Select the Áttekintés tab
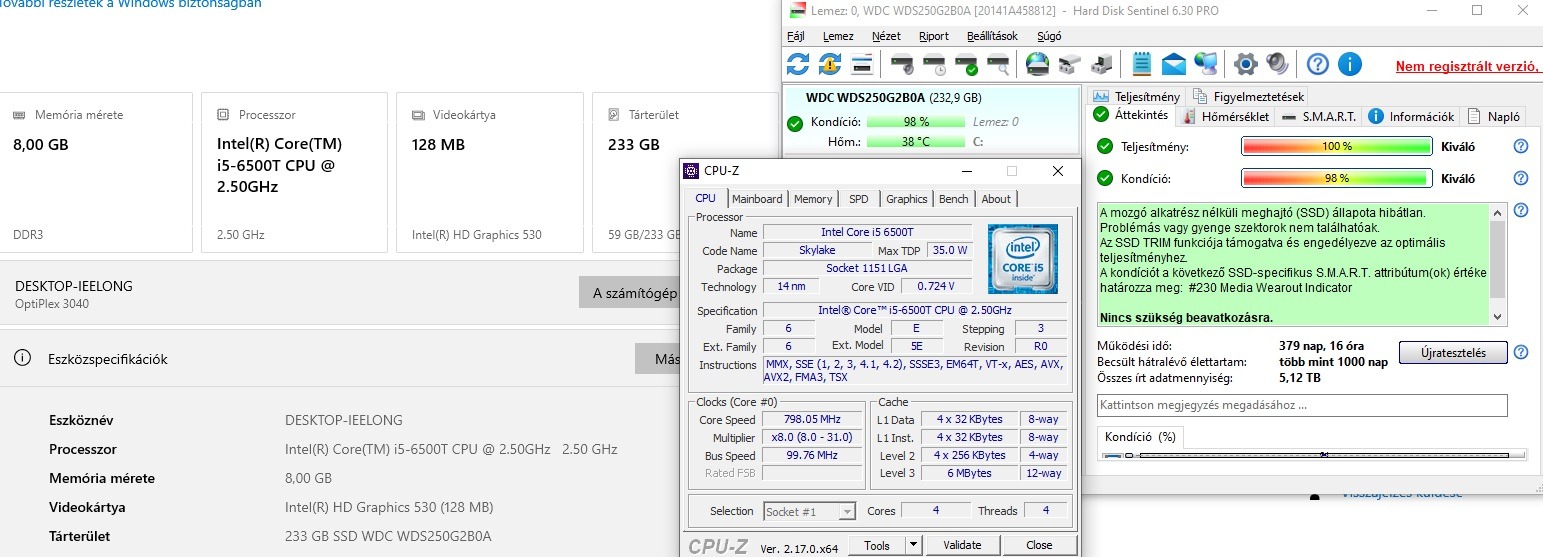The width and height of the screenshot is (1543, 557). [1131, 116]
